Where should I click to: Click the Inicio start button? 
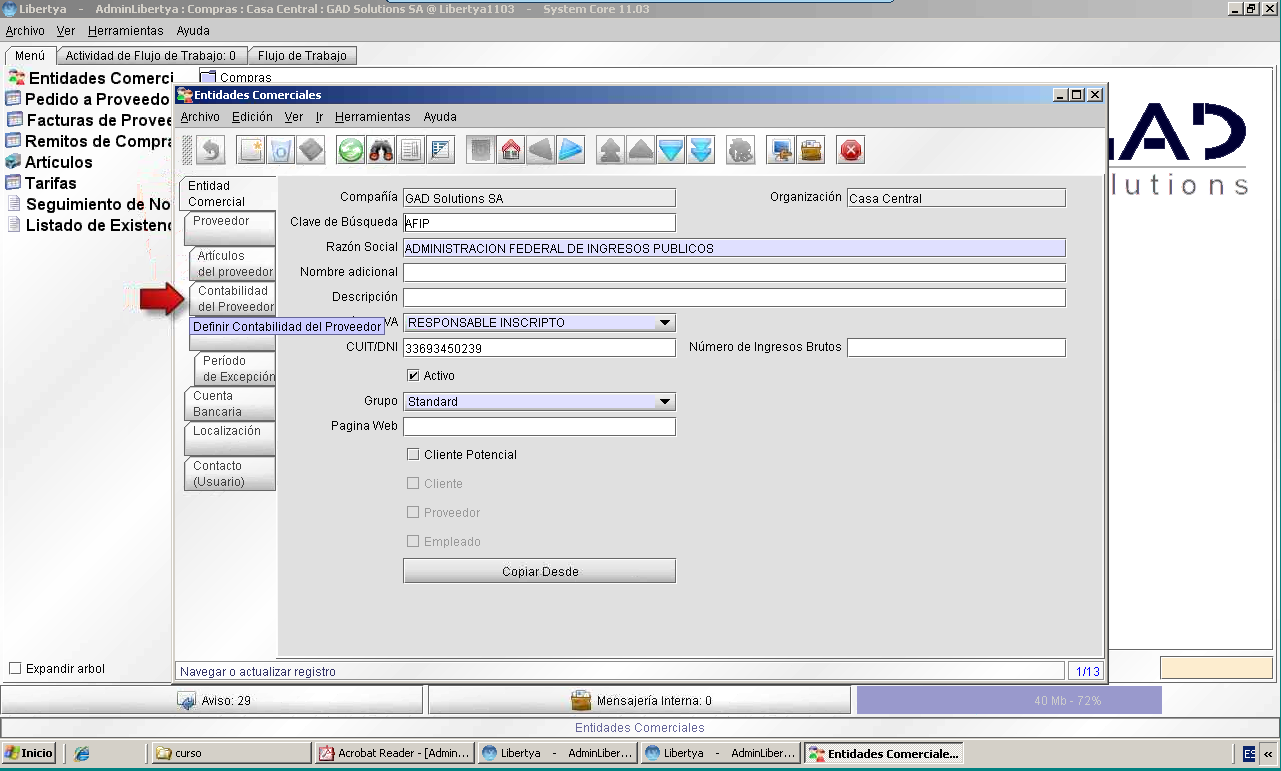[29, 753]
